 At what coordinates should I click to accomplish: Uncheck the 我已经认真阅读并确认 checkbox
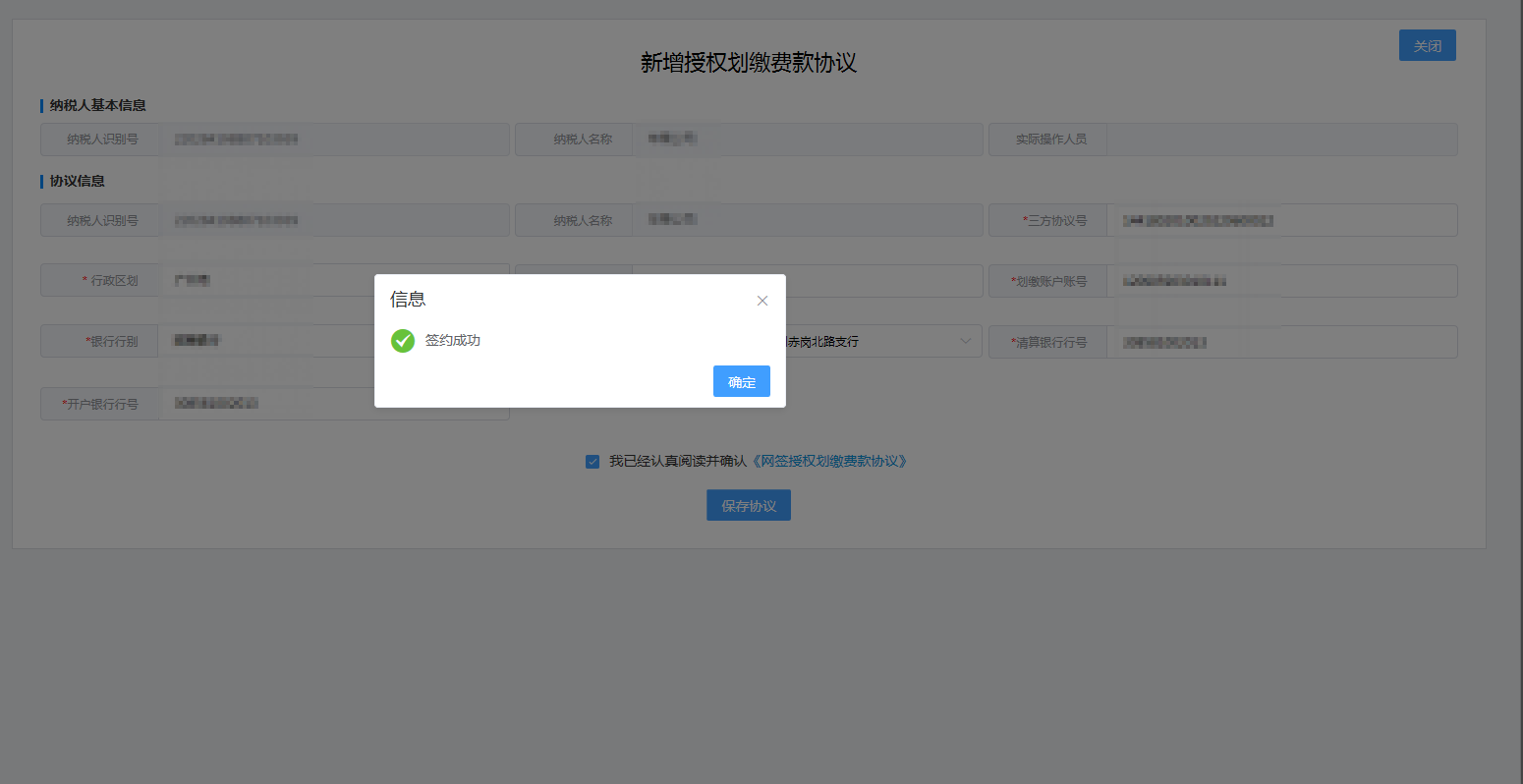pyautogui.click(x=592, y=462)
